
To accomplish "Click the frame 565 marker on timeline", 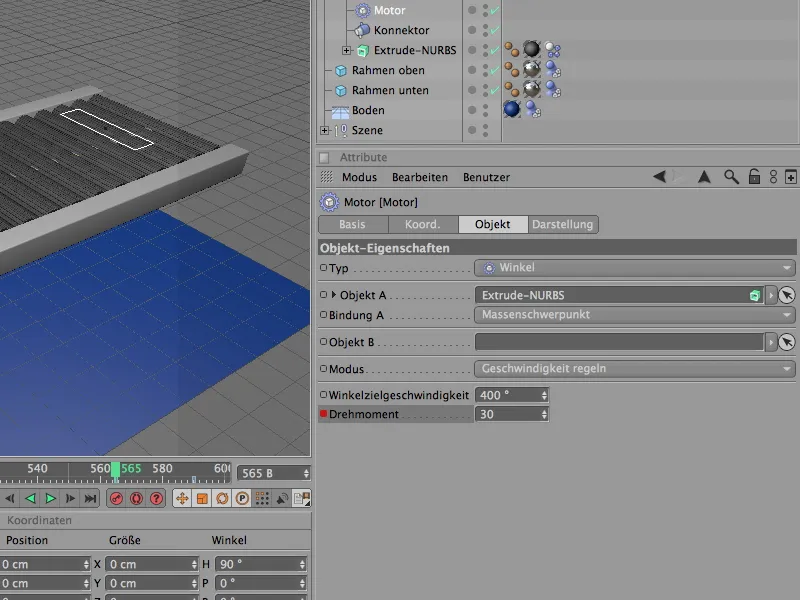I will [116, 470].
